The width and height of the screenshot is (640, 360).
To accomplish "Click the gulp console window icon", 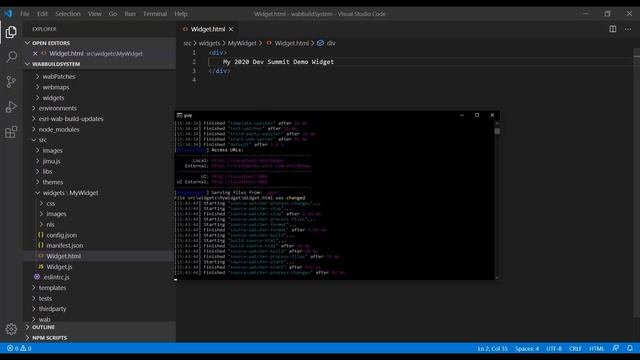I will tap(179, 116).
